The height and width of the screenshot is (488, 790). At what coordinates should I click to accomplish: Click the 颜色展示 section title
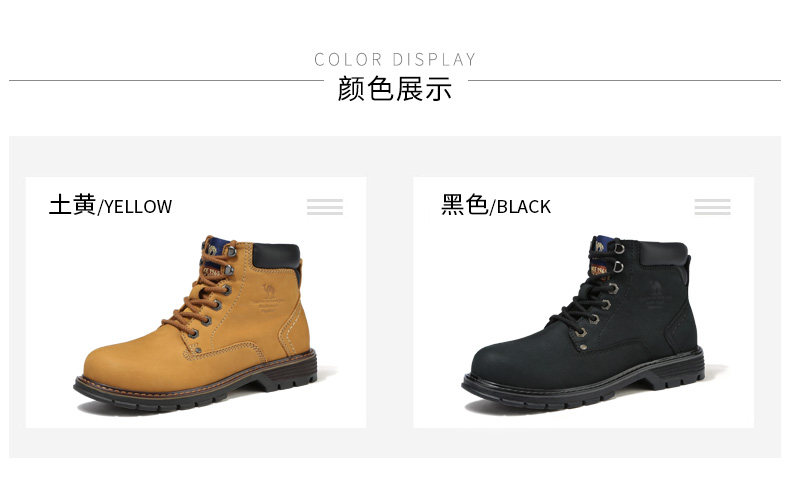point(395,89)
